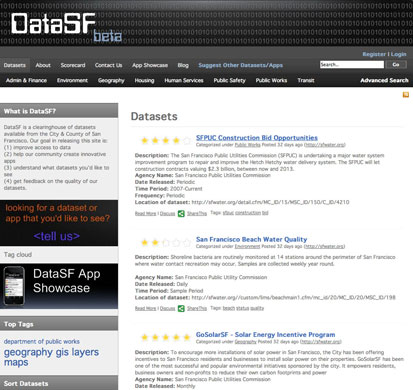Screen dimensions: 413x390
Task: Select Transit category
Action: pos(306,80)
